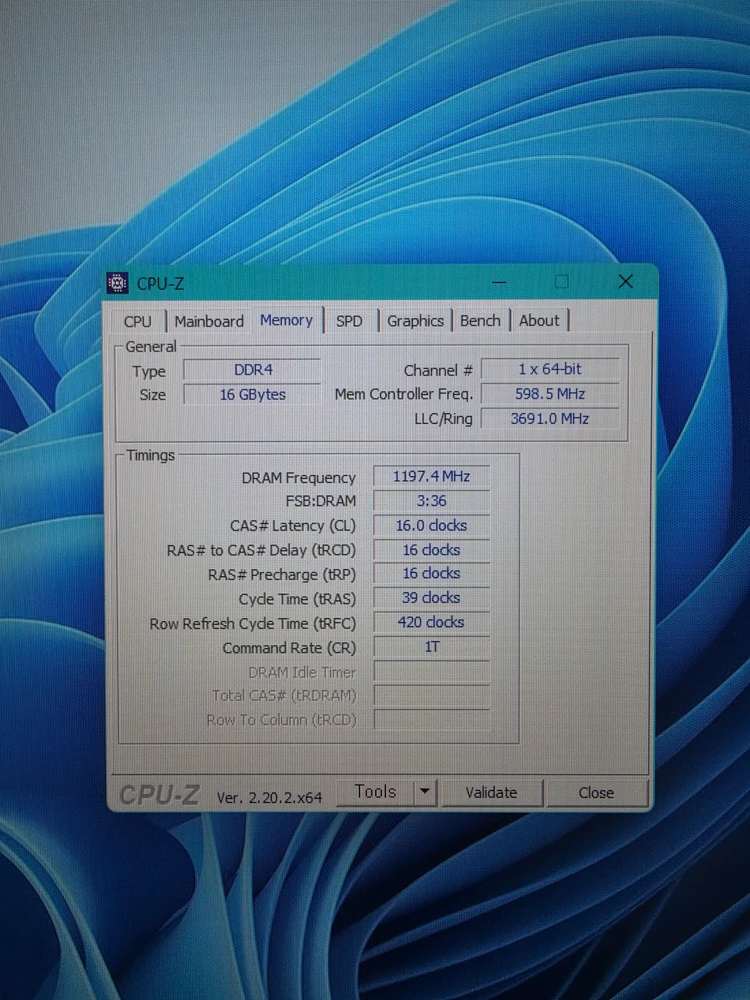Click the DDR4 type value field
750x1000 pixels.
coord(253,370)
